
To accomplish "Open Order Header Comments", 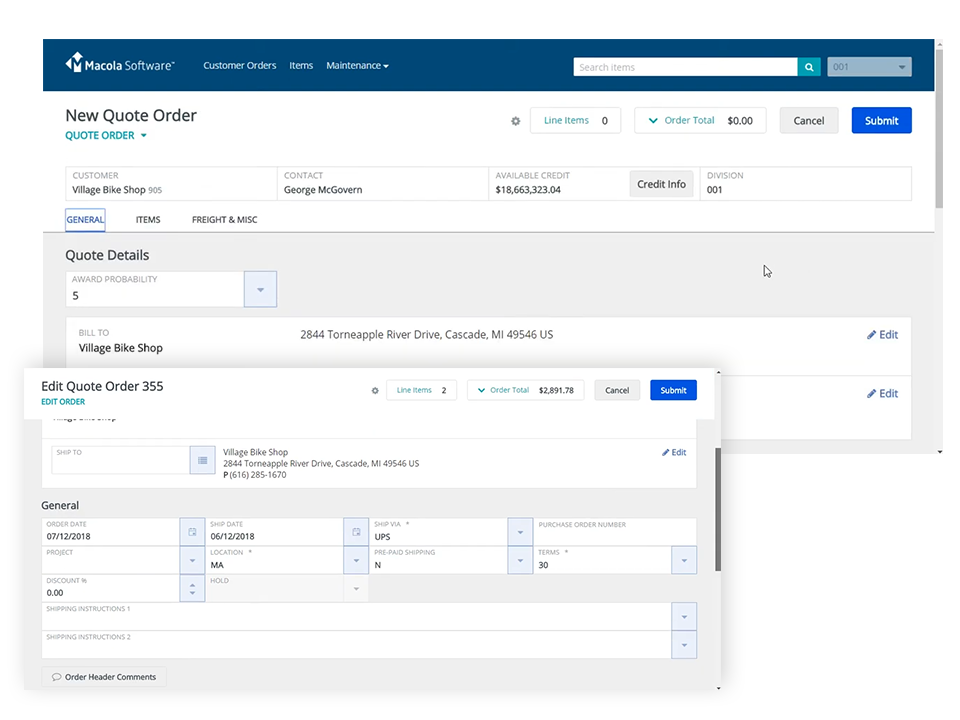I will coord(104,677).
